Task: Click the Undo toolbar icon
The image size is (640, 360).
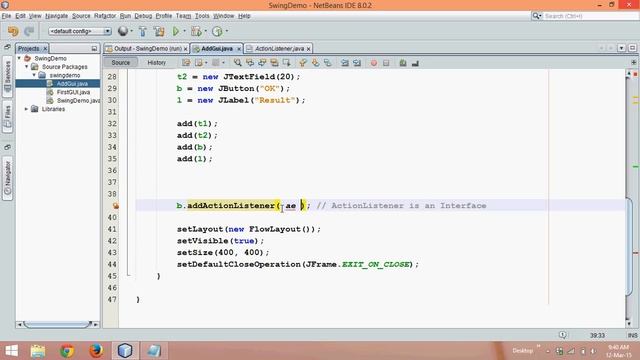Action: click(x=13, y=31)
